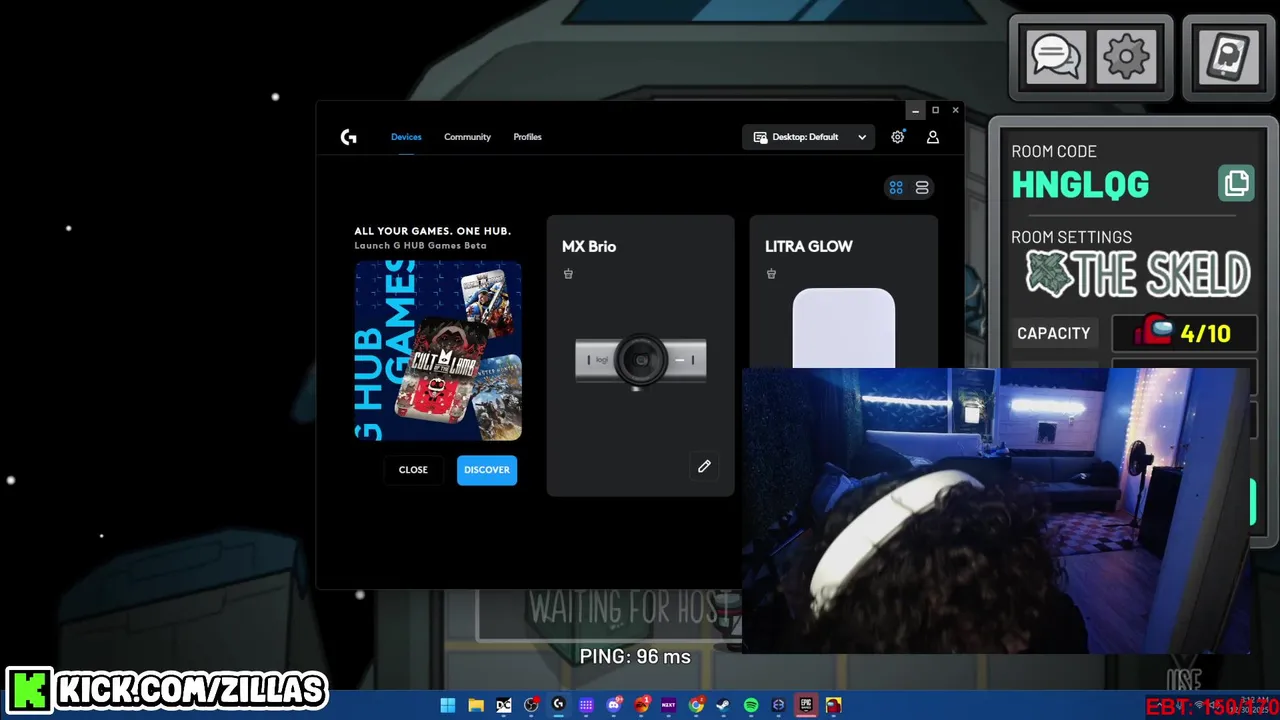The width and height of the screenshot is (1280, 720).
Task: Open Google Chrome from taskbar
Action: coord(696,705)
